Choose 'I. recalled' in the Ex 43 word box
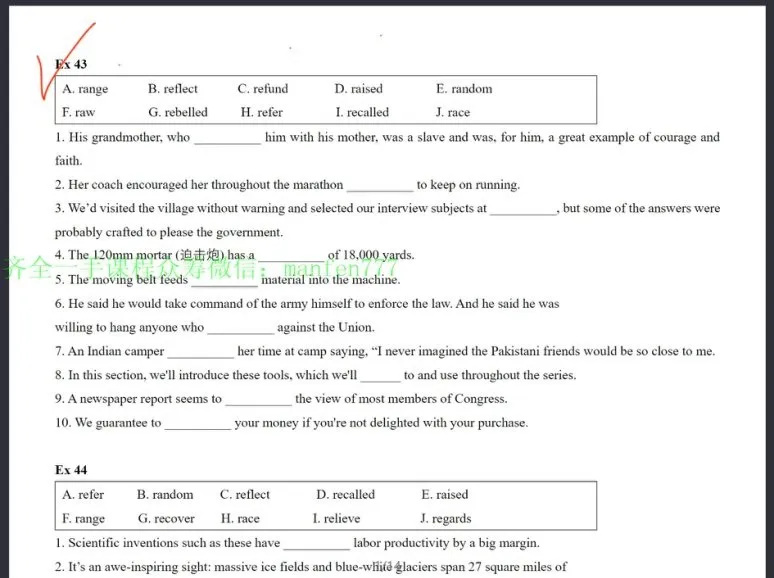This screenshot has width=774, height=578. tap(362, 113)
